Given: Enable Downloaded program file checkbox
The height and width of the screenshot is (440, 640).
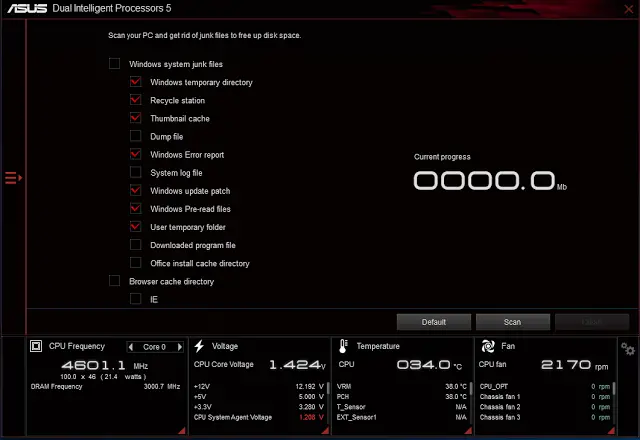Looking at the screenshot, I should tap(136, 244).
